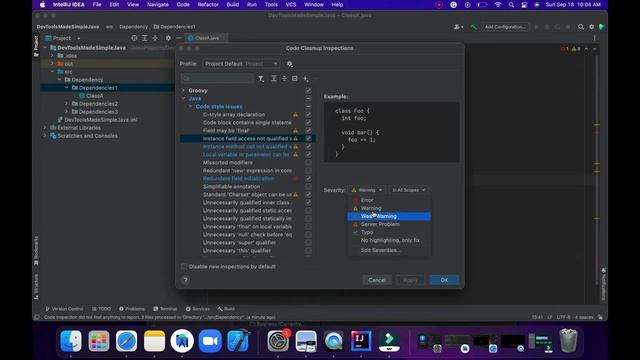Open IDE settings gear in top toolbar
The height and width of the screenshot is (360, 640).
click(x=591, y=27)
